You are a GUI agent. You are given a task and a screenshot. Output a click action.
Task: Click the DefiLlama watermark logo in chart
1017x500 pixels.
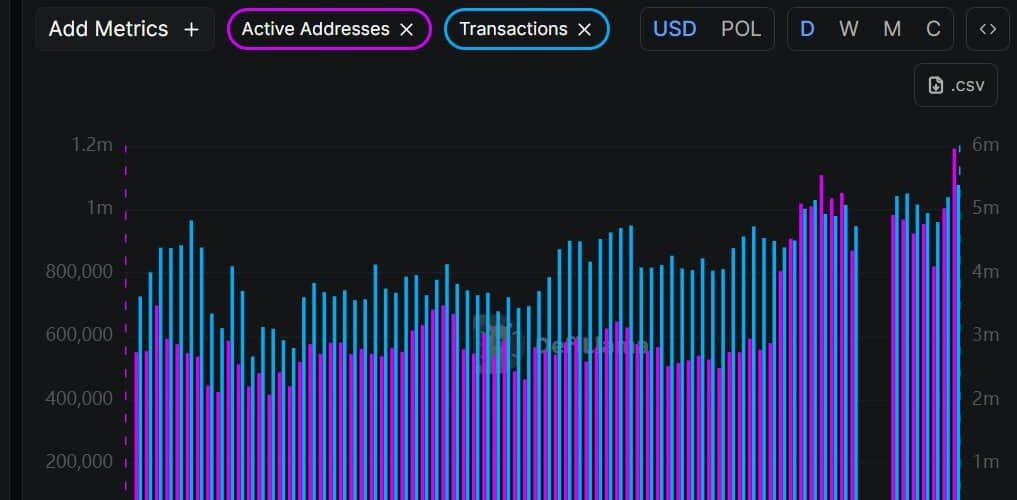[x=493, y=343]
